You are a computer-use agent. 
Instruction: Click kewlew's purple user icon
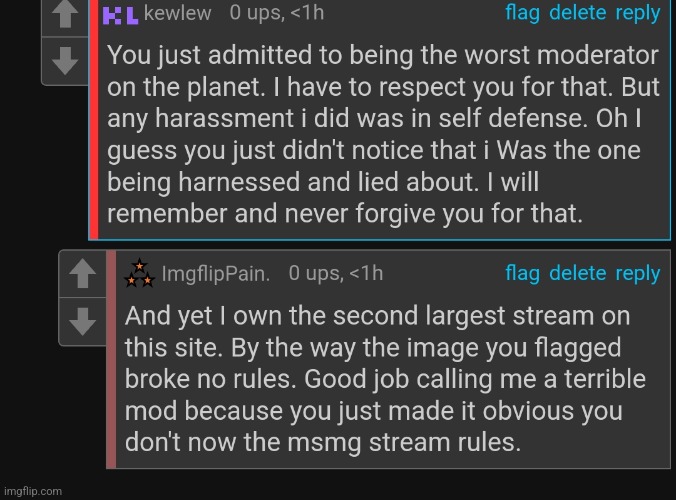tap(122, 14)
